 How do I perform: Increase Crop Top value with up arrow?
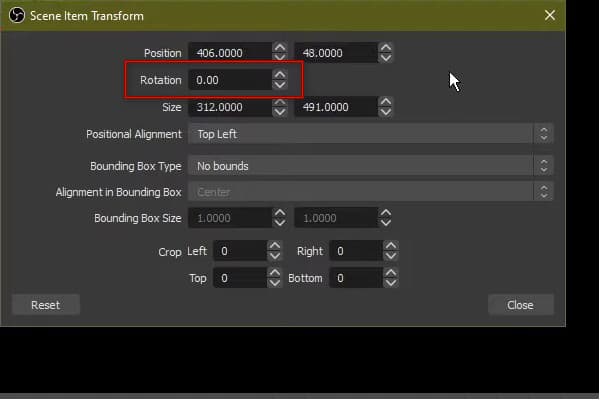coord(275,273)
